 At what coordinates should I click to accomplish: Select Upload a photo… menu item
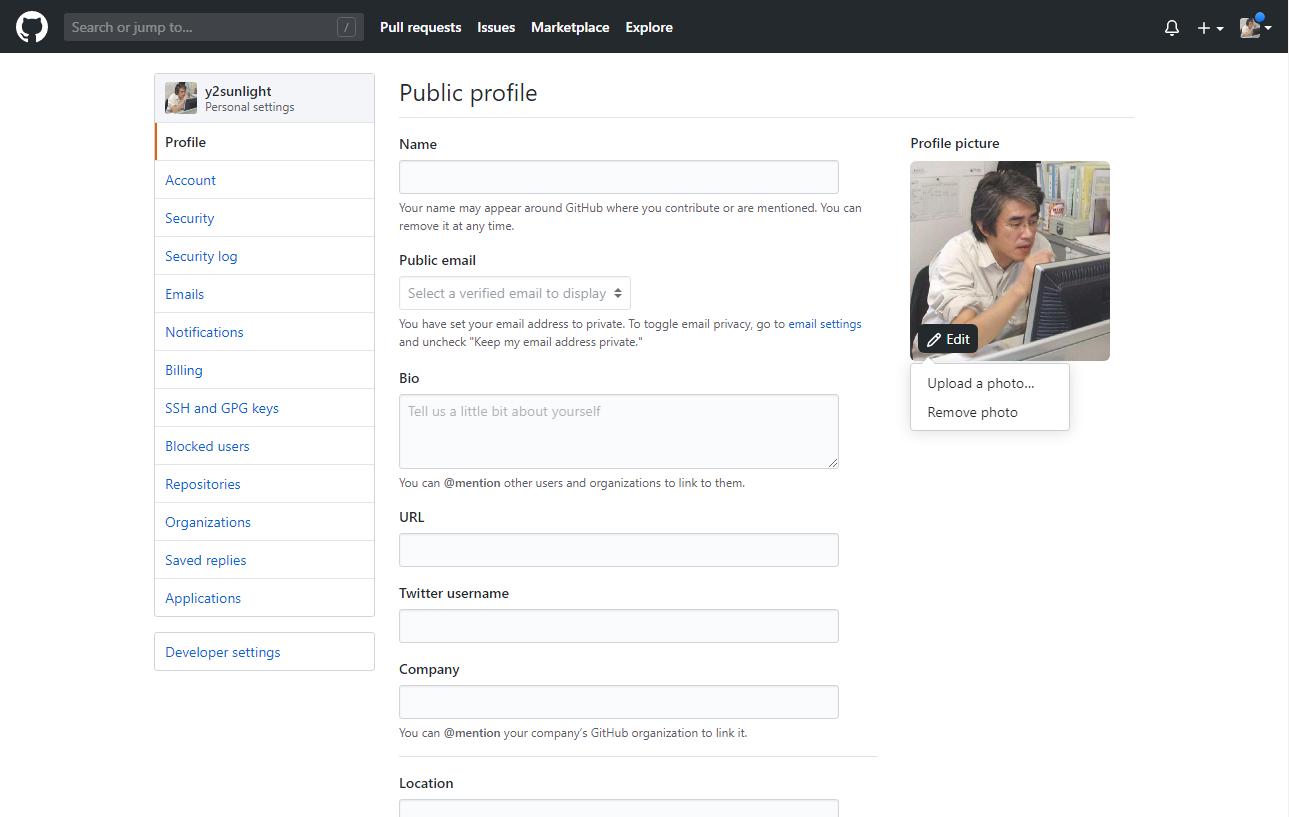coord(980,383)
